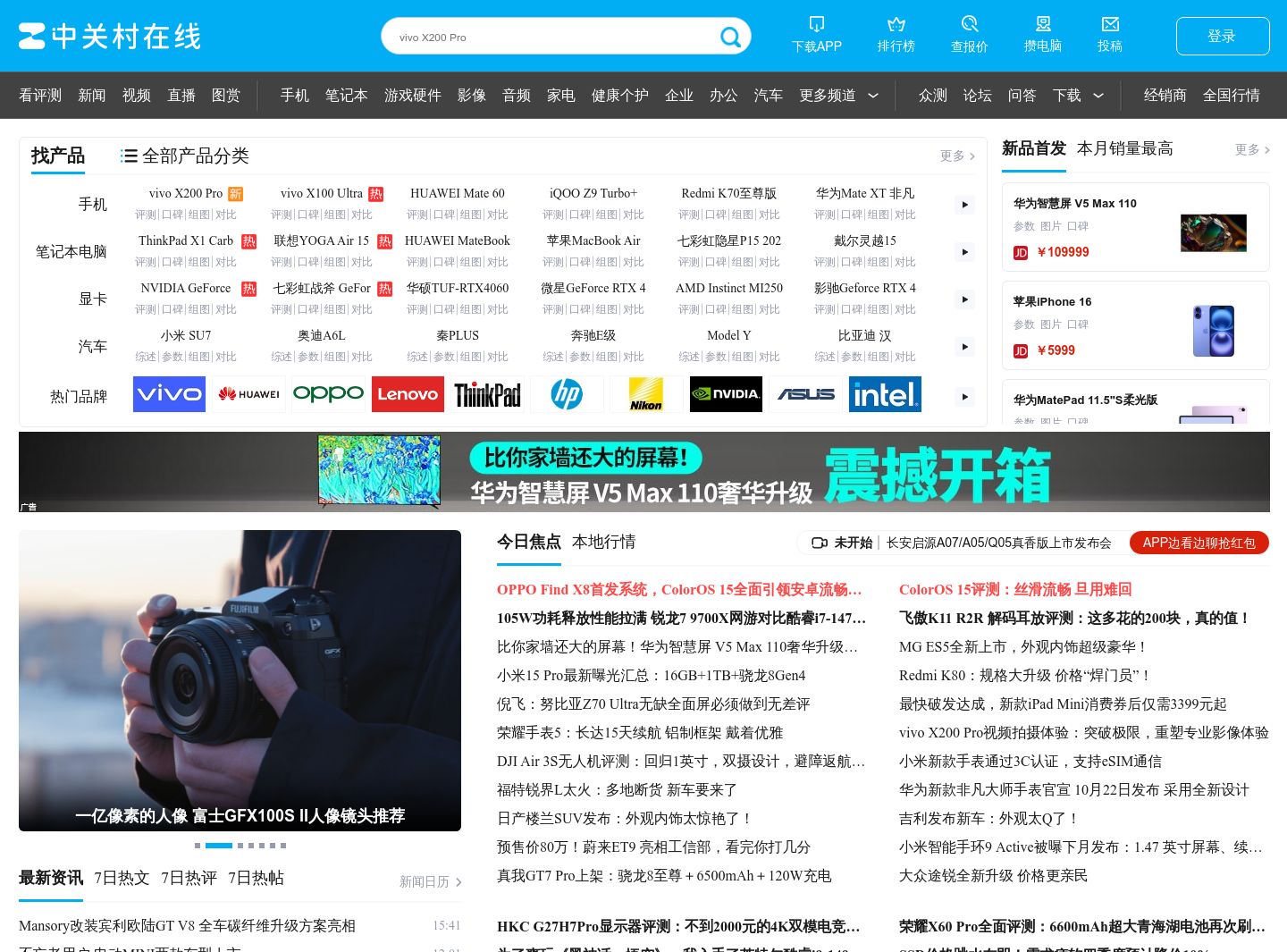Open the Nikon brand logo
Image resolution: width=1287 pixels, height=952 pixels.
646,394
